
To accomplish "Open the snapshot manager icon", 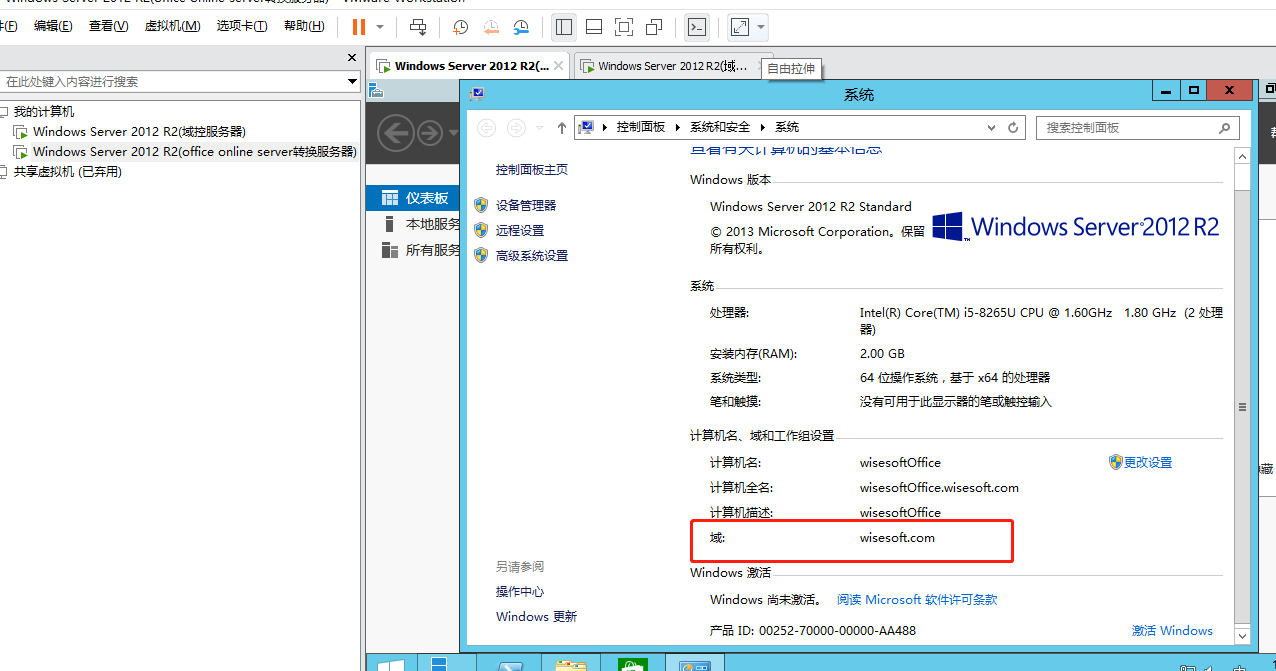I will point(522,27).
